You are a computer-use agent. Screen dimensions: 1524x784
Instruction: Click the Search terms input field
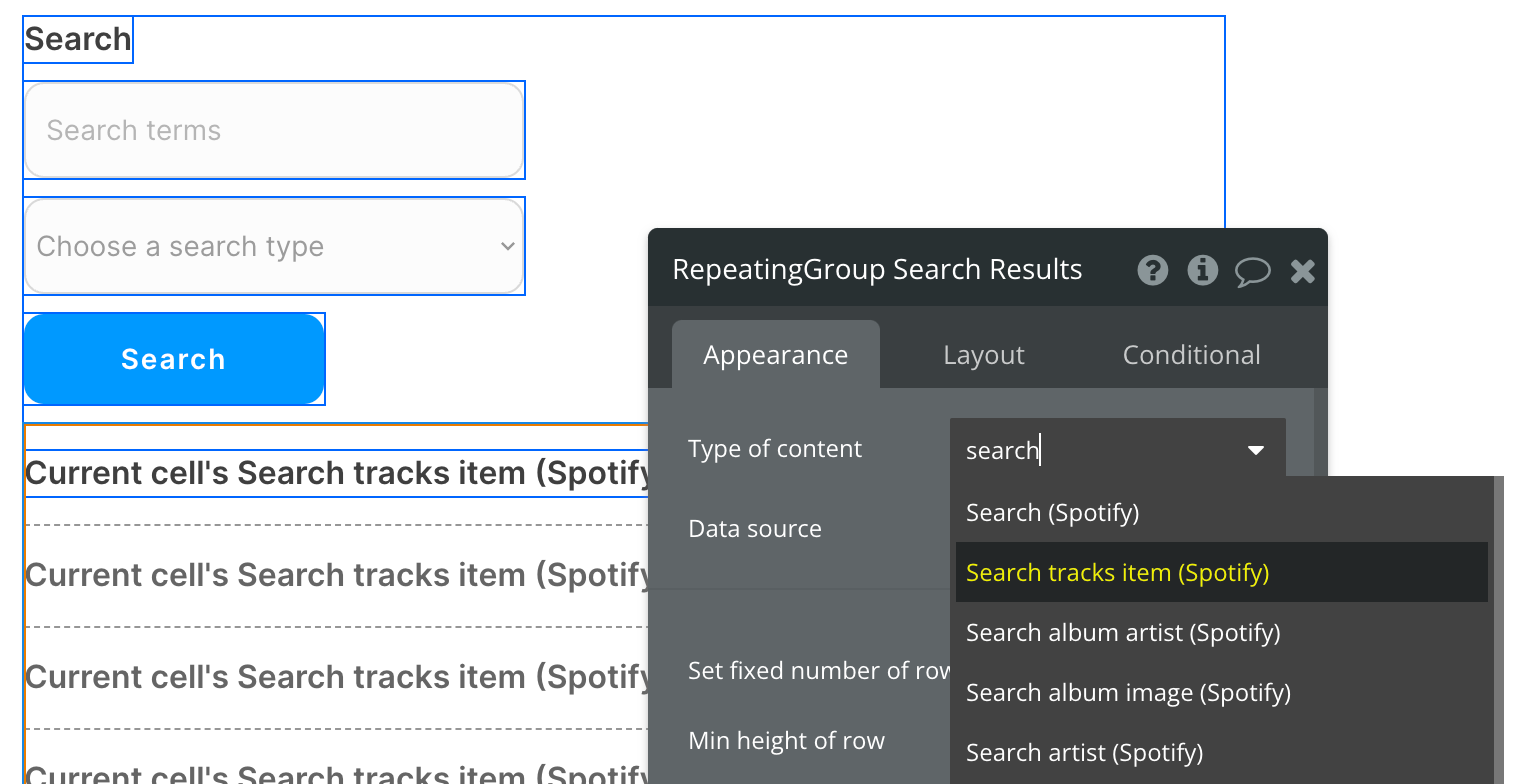[x=274, y=130]
